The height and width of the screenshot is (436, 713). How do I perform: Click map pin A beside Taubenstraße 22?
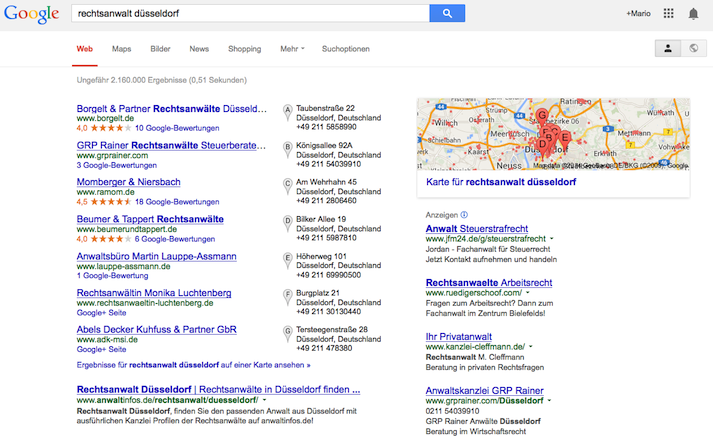[287, 112]
